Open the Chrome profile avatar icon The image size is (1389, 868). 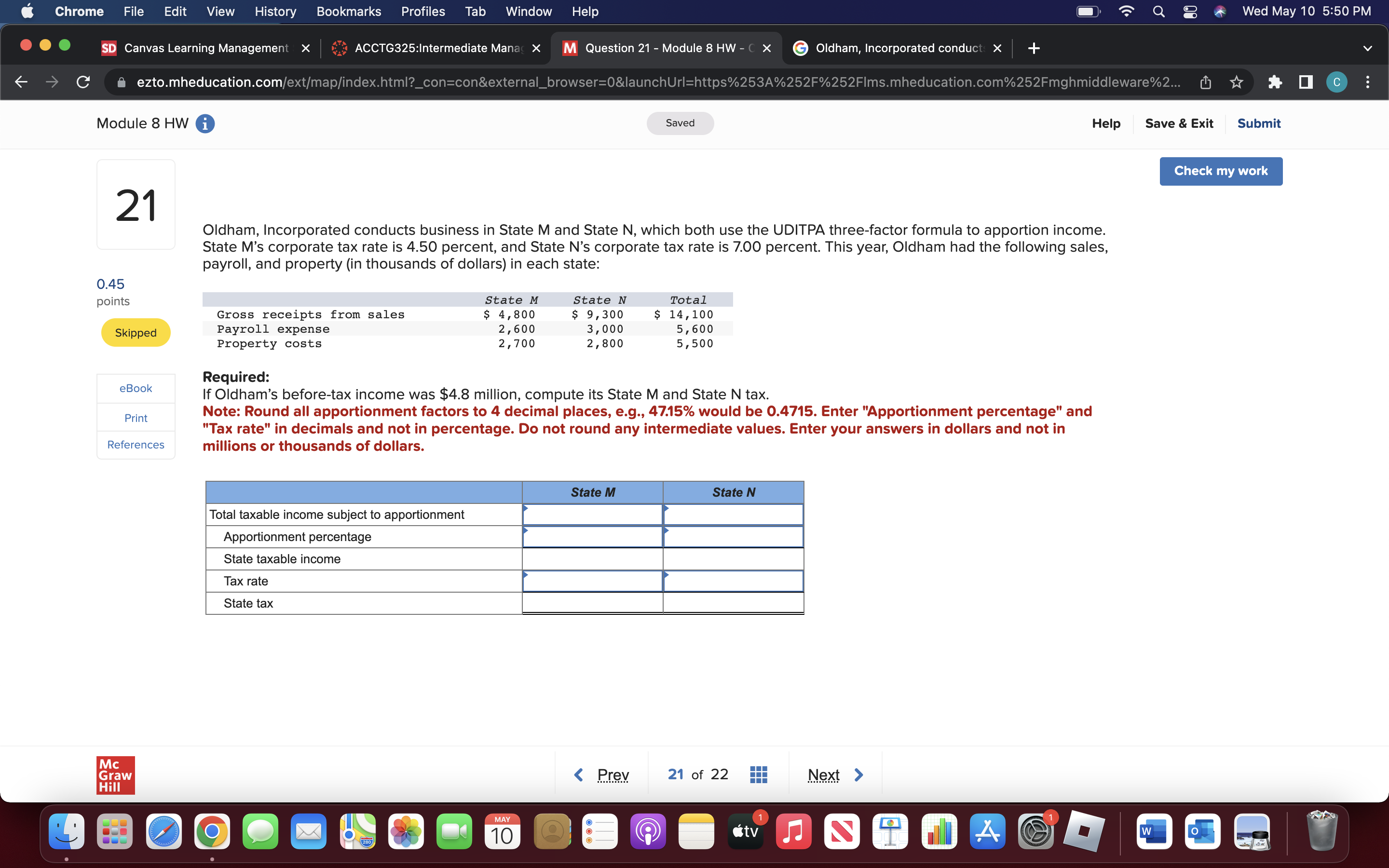coord(1336,82)
